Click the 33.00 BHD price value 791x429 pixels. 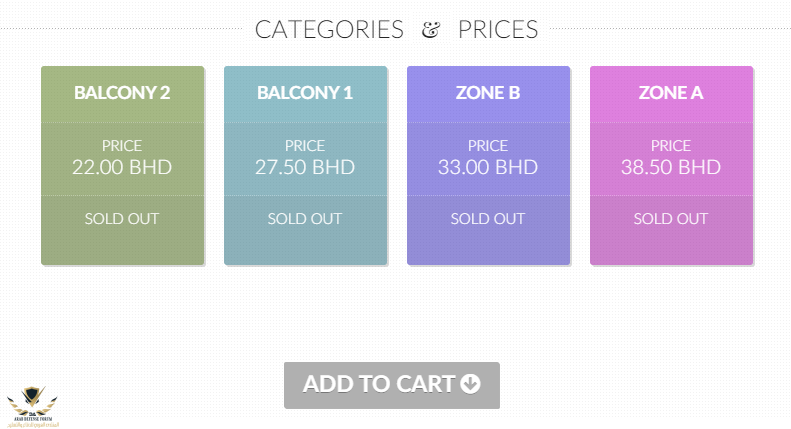(x=488, y=167)
